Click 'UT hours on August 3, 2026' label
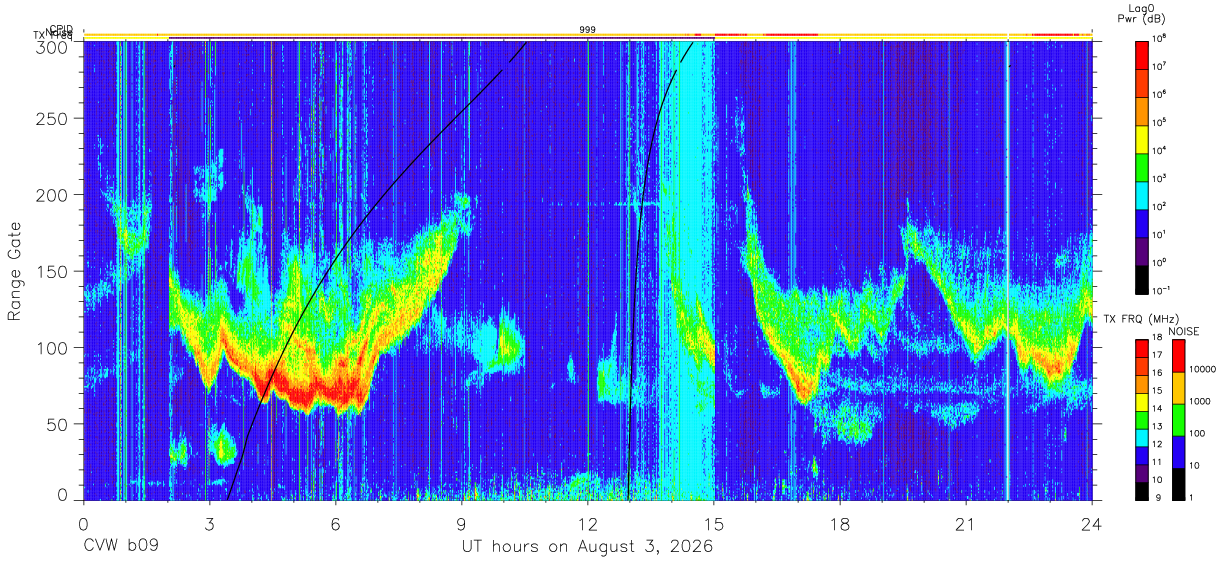The image size is (1228, 567). [x=587, y=548]
